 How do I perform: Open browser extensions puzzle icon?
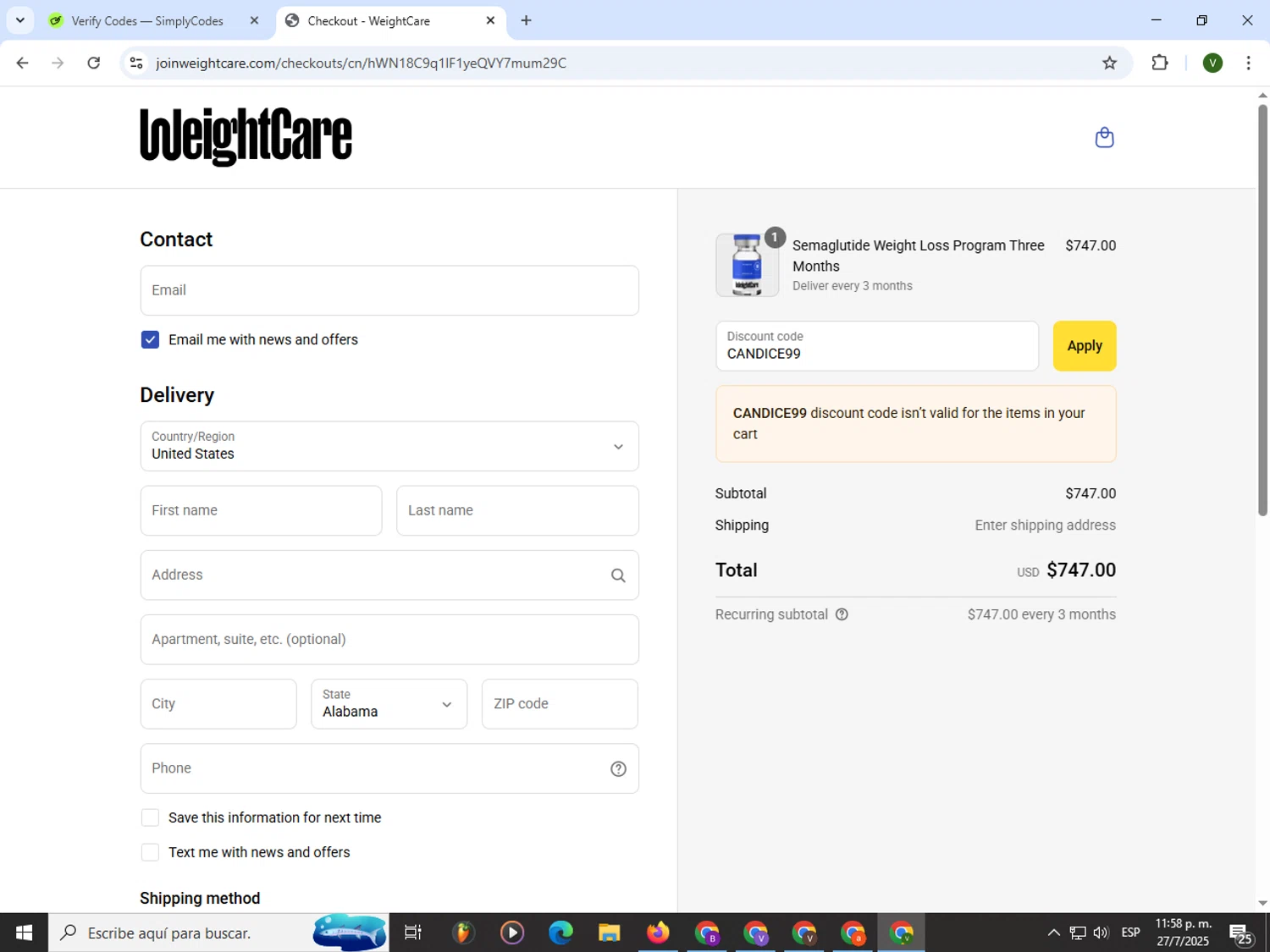click(1160, 63)
